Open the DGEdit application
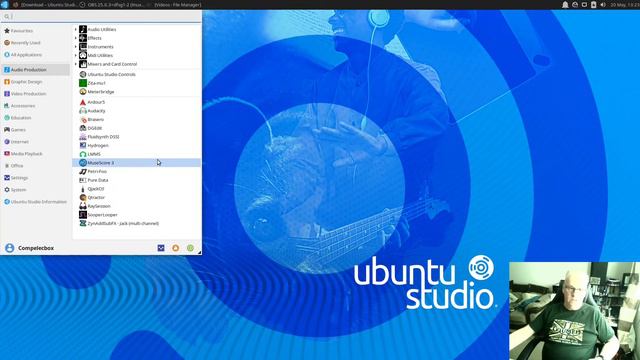640x360 pixels. pyautogui.click(x=137, y=128)
